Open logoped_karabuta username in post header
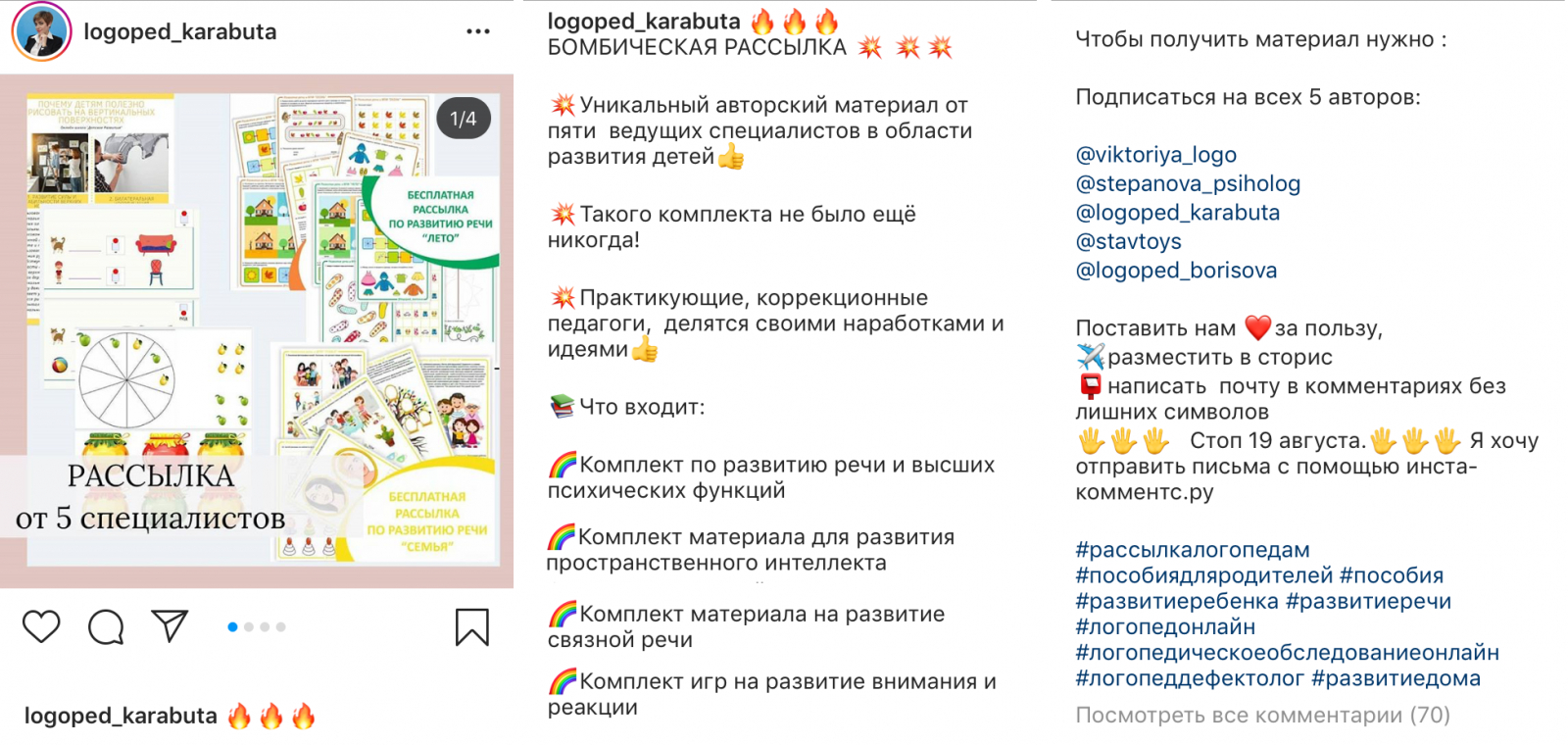This screenshot has height=745, width=1568. (x=180, y=31)
